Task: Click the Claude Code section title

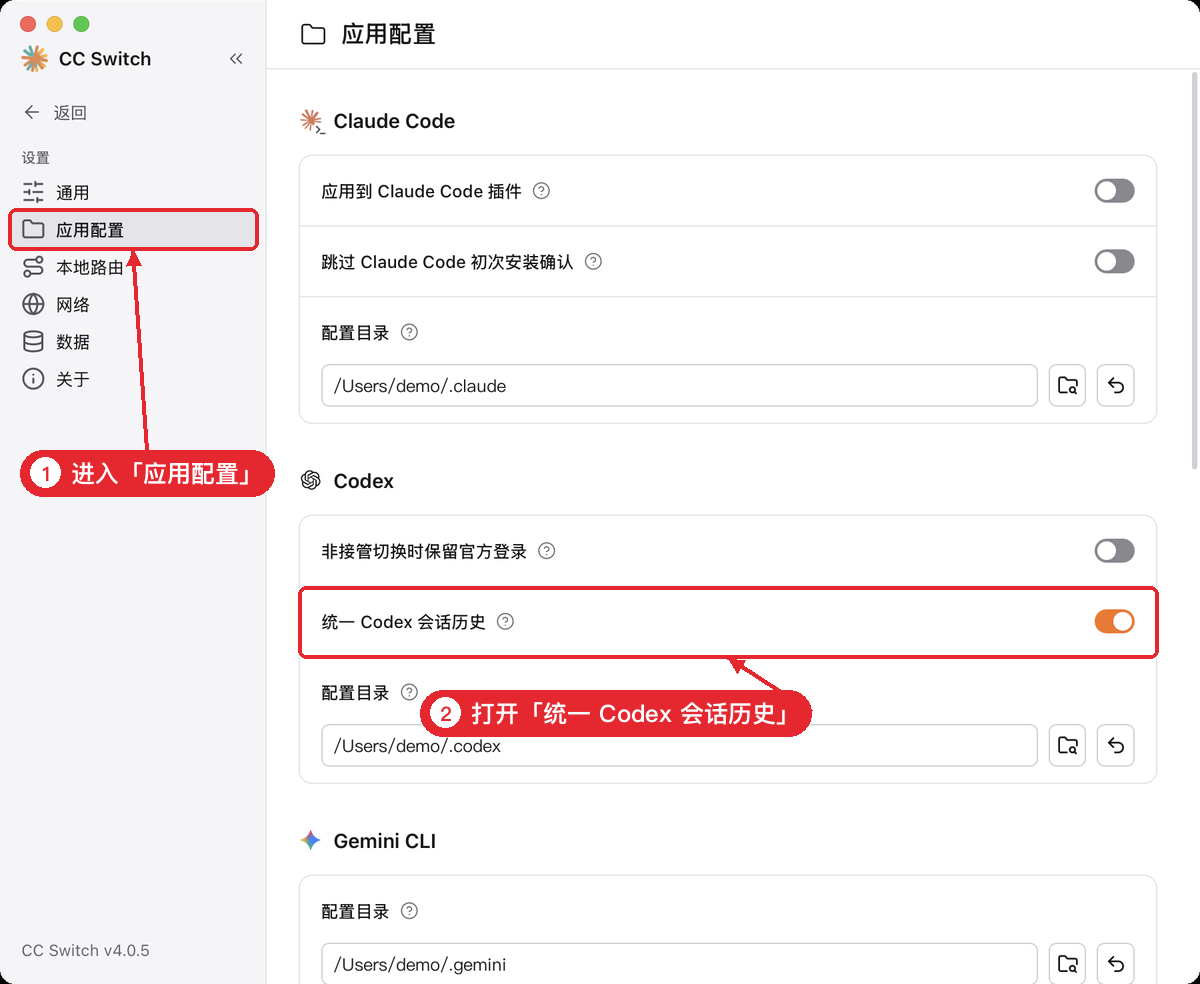Action: (394, 122)
